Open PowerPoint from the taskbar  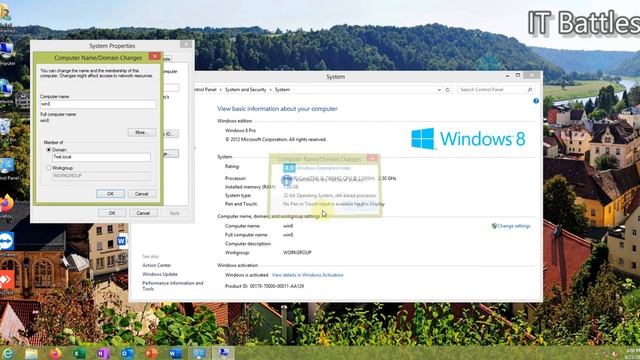pos(151,353)
